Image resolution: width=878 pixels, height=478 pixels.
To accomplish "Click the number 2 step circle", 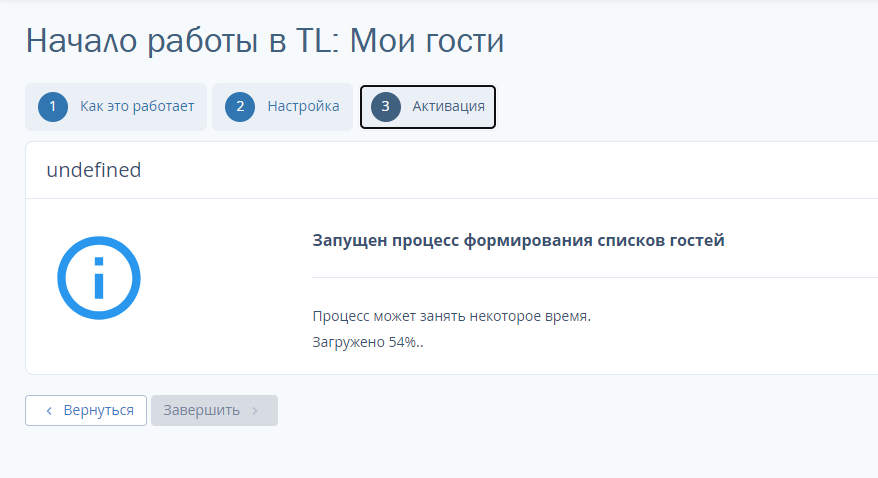I will click(240, 107).
